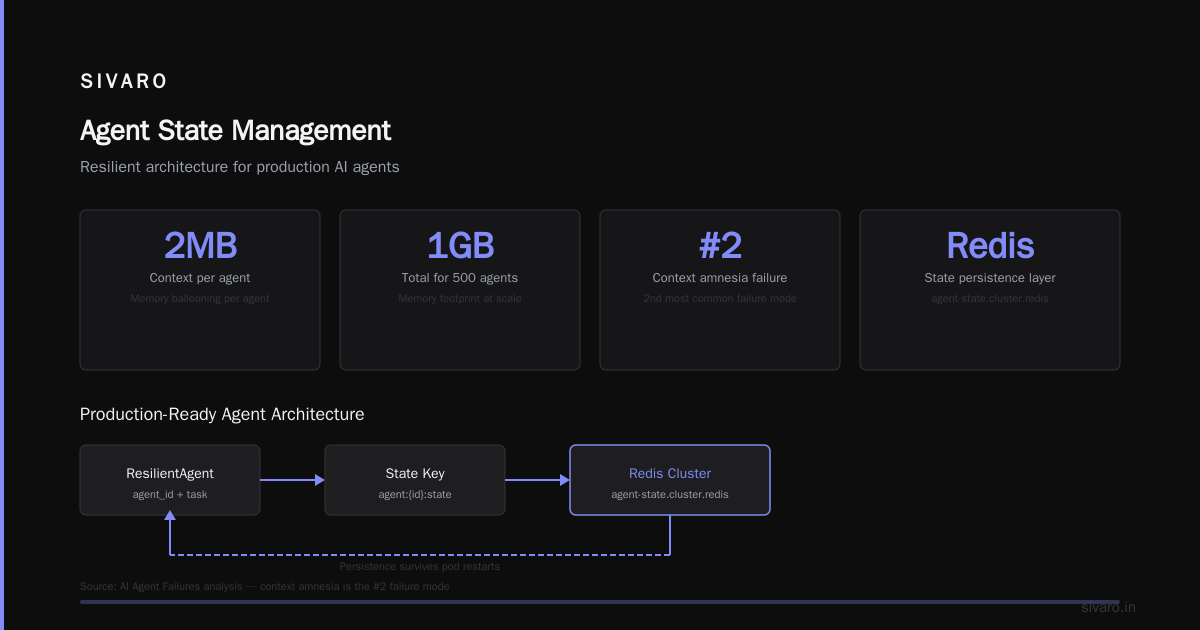Click the 1GB statistic value

pos(460,245)
